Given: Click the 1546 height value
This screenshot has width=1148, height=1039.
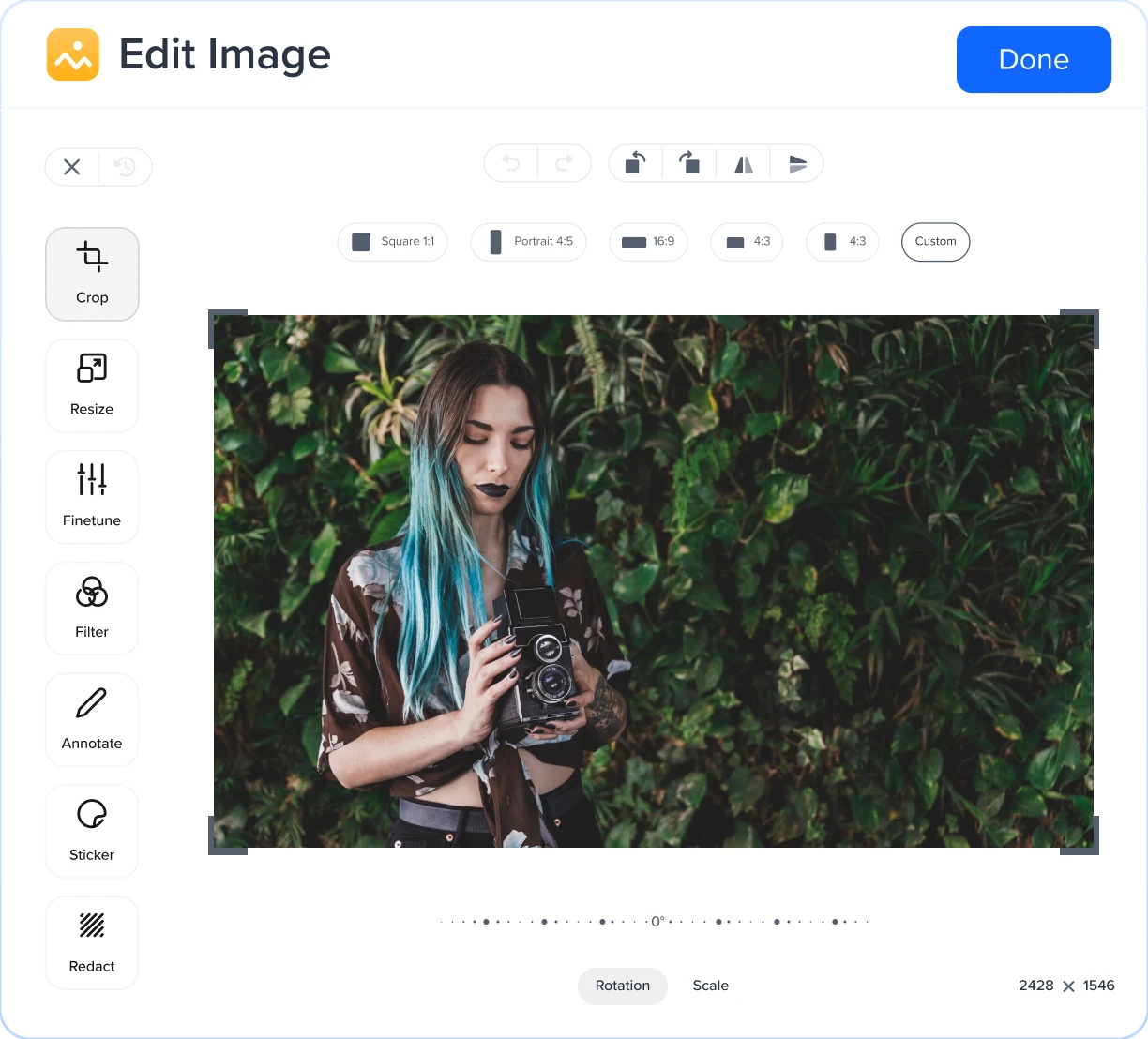Looking at the screenshot, I should tap(1099, 986).
